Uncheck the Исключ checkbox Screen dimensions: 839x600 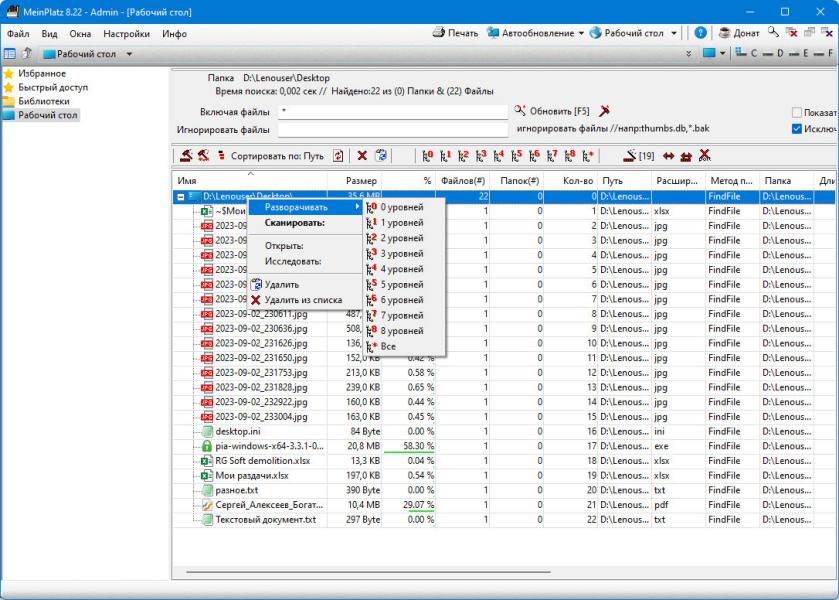coord(797,129)
